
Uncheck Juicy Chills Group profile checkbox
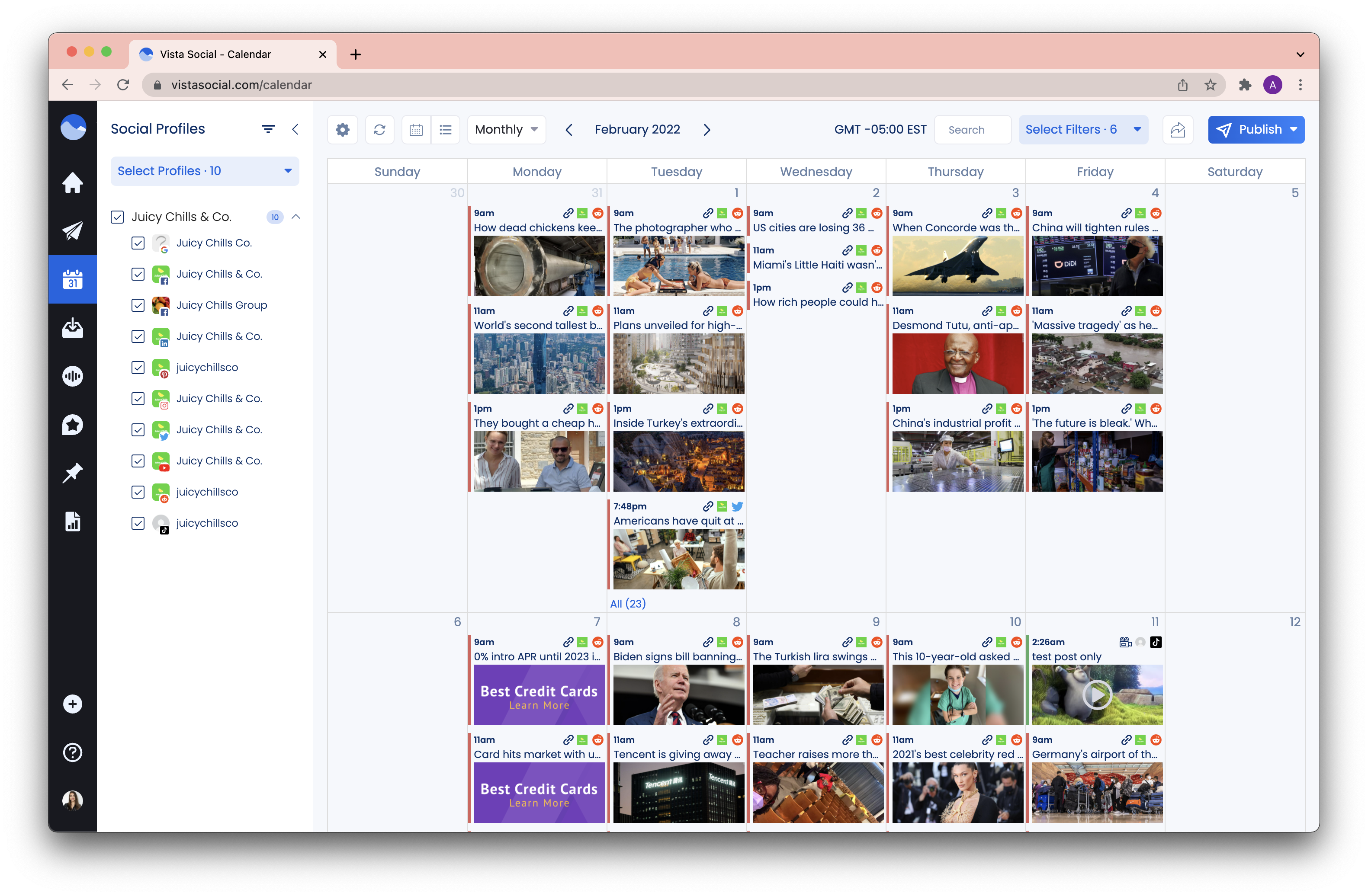[x=138, y=306]
